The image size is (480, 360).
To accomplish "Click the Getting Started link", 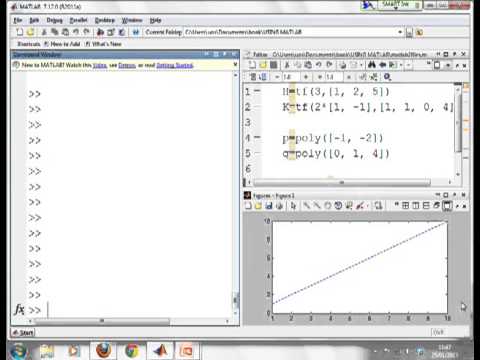I will pyautogui.click(x=175, y=65).
